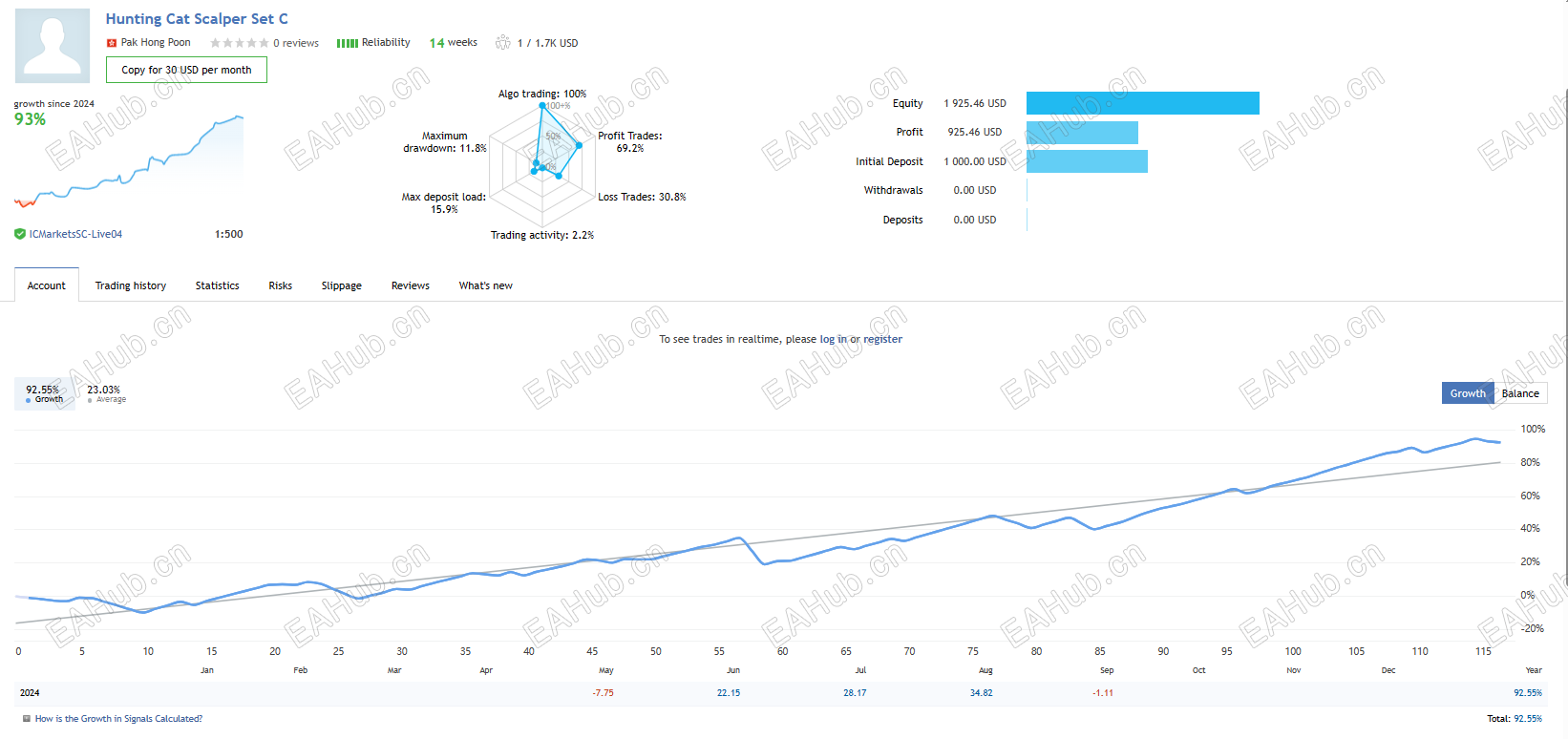Toggle the 92.55% Growth series
The width and height of the screenshot is (1568, 739).
44,393
